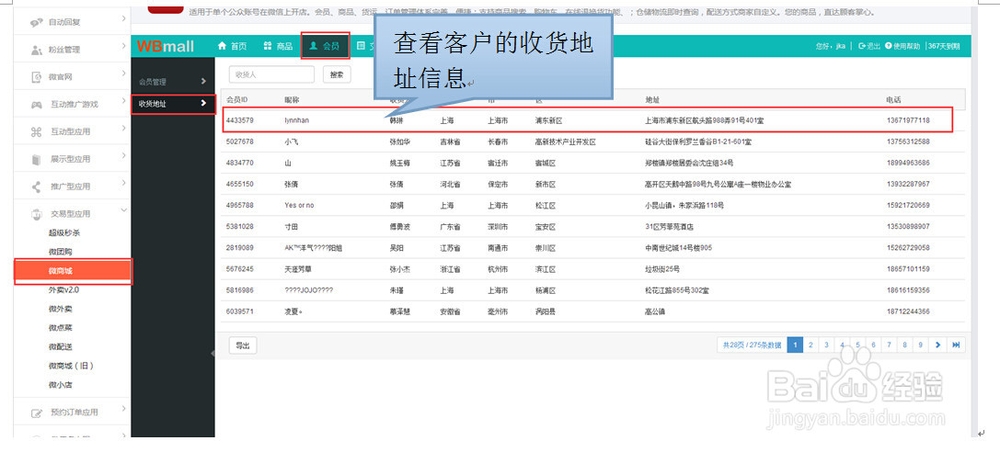Click the logout arrow icon beside 退出
This screenshot has width=1000, height=452.
pyautogui.click(x=862, y=46)
